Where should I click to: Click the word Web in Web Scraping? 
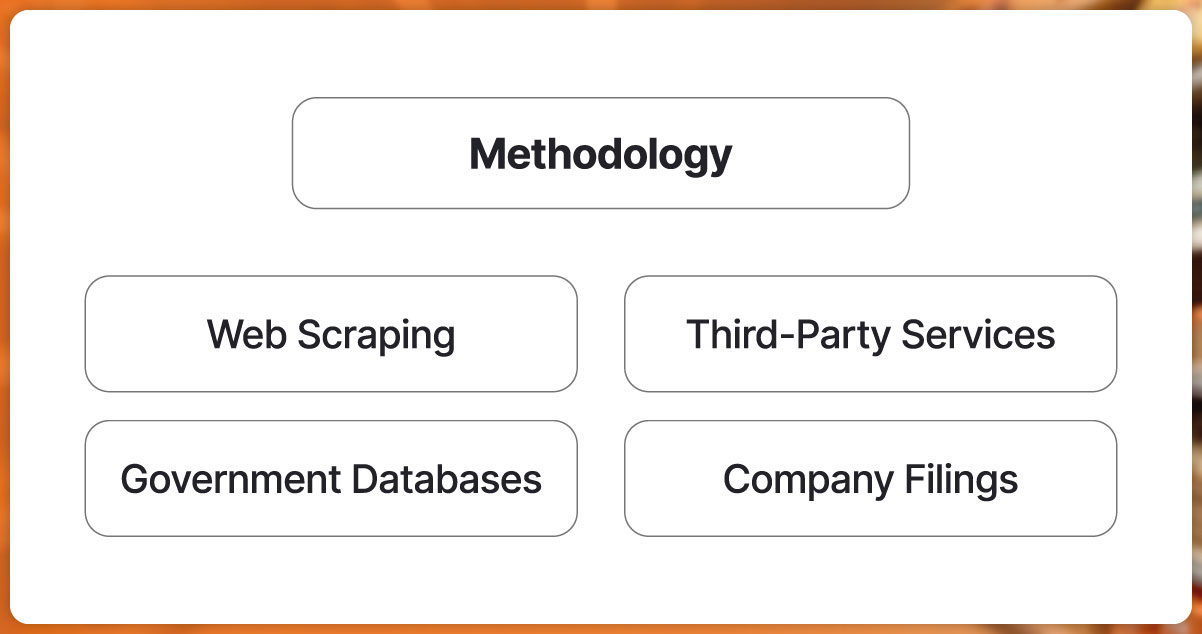tap(236, 334)
